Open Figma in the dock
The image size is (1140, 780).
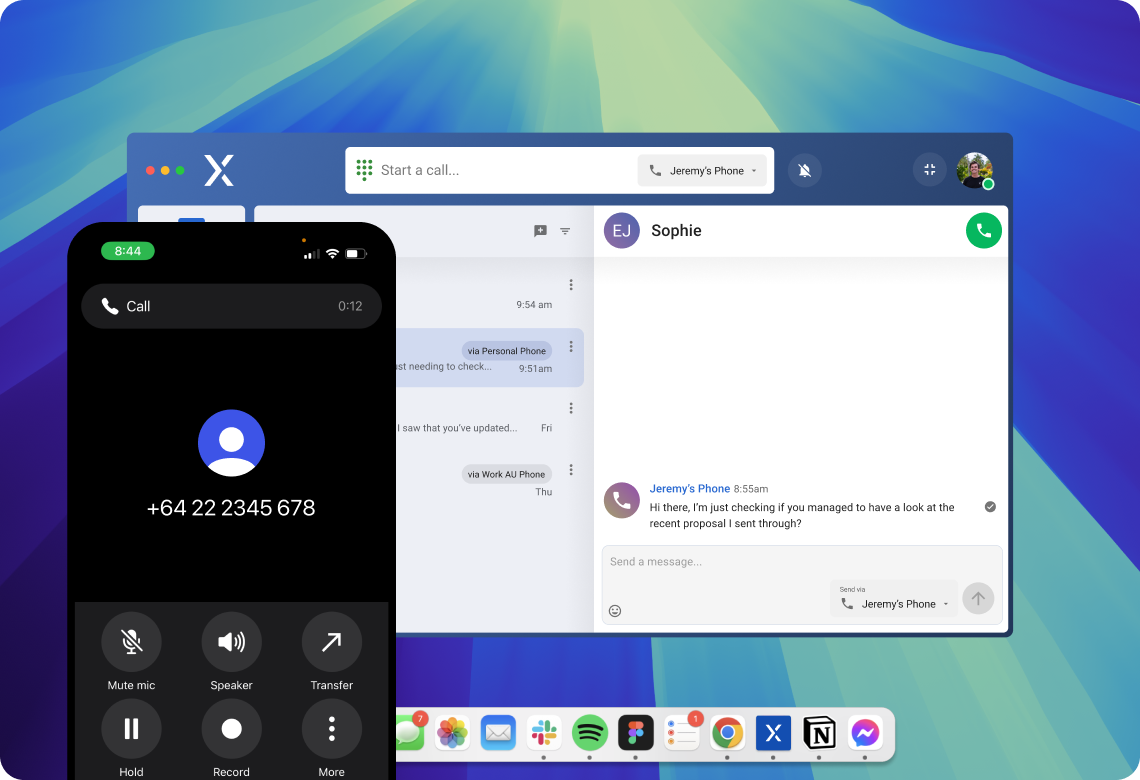tap(635, 733)
